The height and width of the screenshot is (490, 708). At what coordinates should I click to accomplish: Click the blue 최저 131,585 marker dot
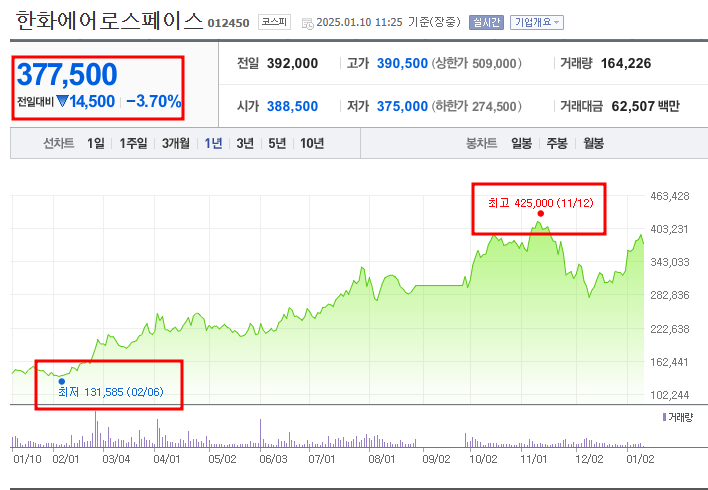point(62,382)
